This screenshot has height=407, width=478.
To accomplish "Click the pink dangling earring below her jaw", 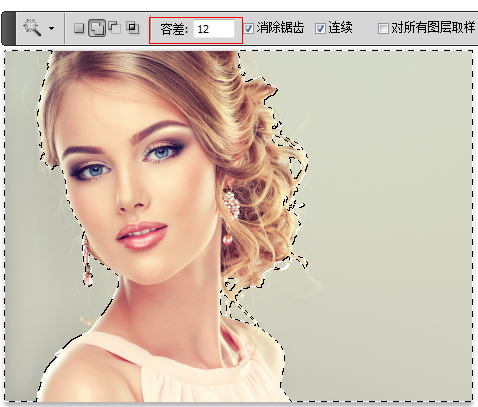I will tap(87, 261).
